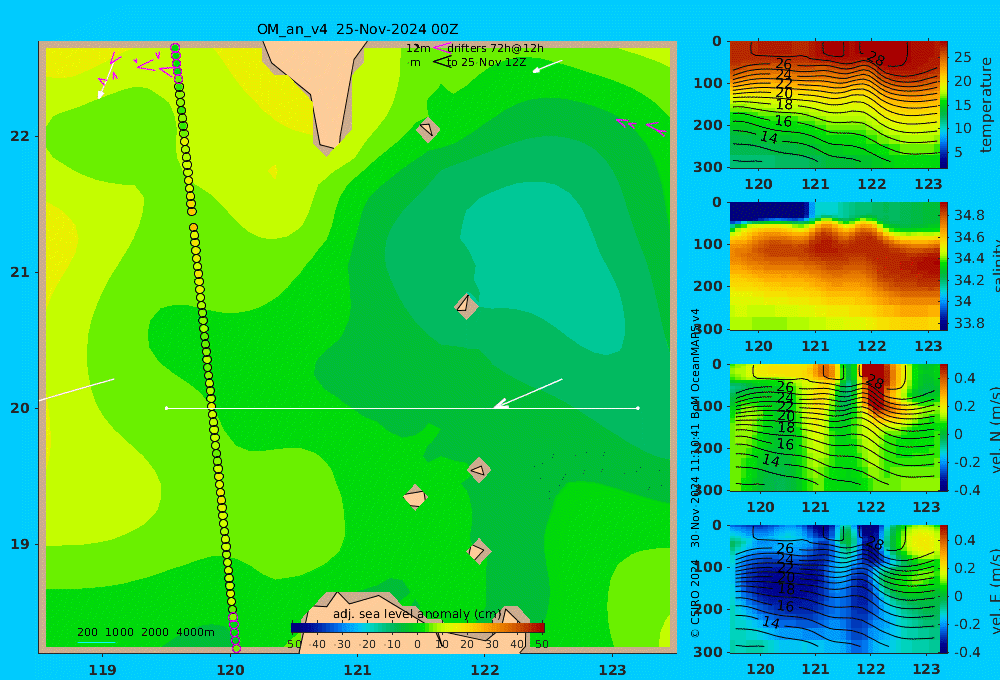Click the main map latitude axis label 21
The height and width of the screenshot is (680, 1000).
[20, 272]
